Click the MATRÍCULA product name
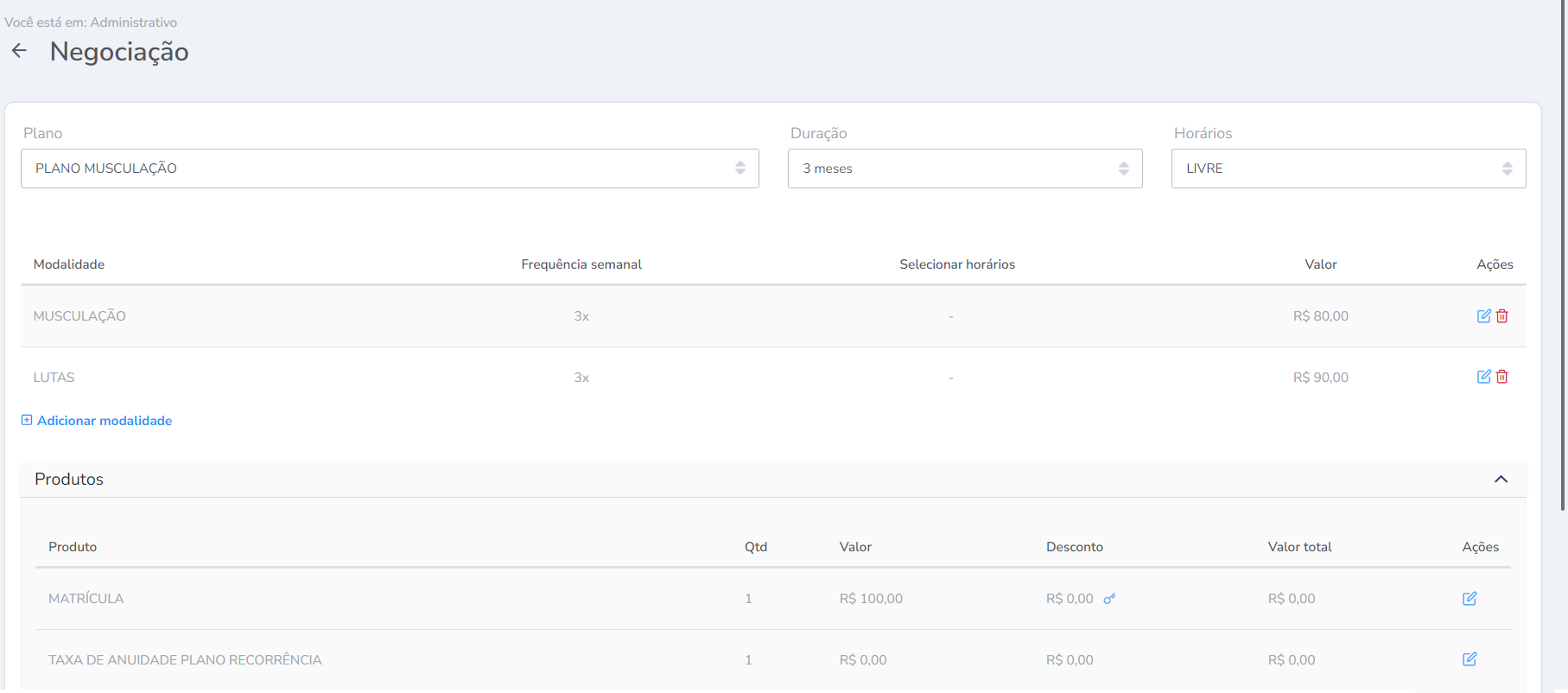This screenshot has width=1568, height=693. pos(86,599)
